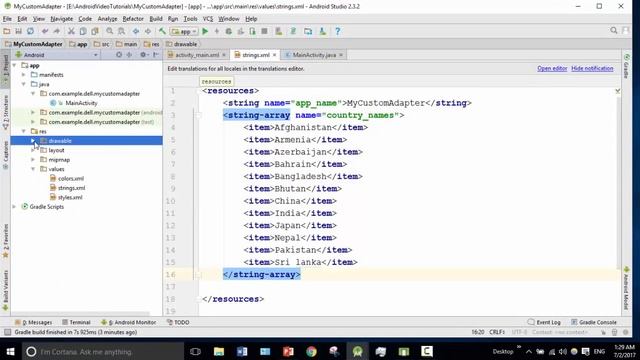Image resolution: width=640 pixels, height=360 pixels.
Task: Click the Cortana search box
Action: tap(102, 351)
